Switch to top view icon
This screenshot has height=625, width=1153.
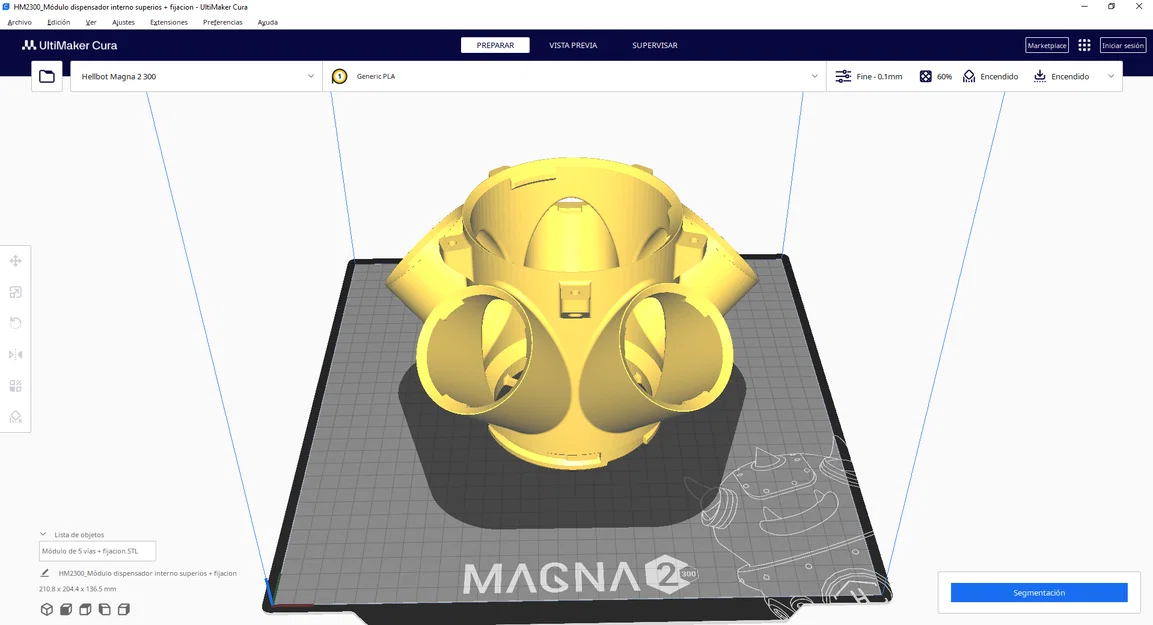pos(85,610)
